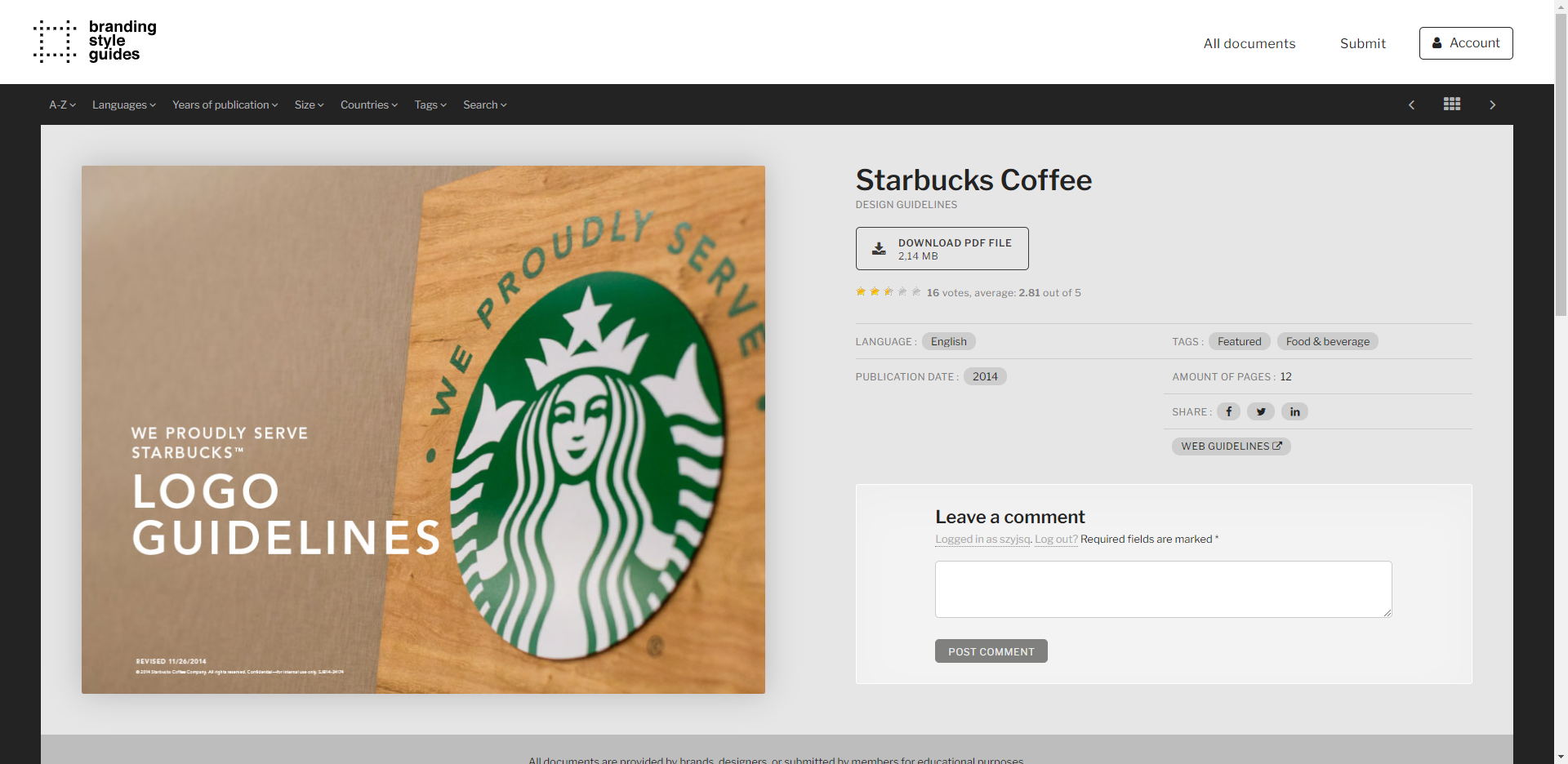The height and width of the screenshot is (764, 1568).
Task: Rate the document five stars
Action: pos(916,291)
